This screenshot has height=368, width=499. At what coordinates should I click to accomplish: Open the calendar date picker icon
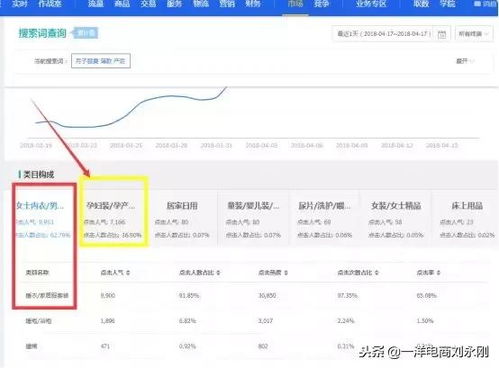click(x=442, y=34)
